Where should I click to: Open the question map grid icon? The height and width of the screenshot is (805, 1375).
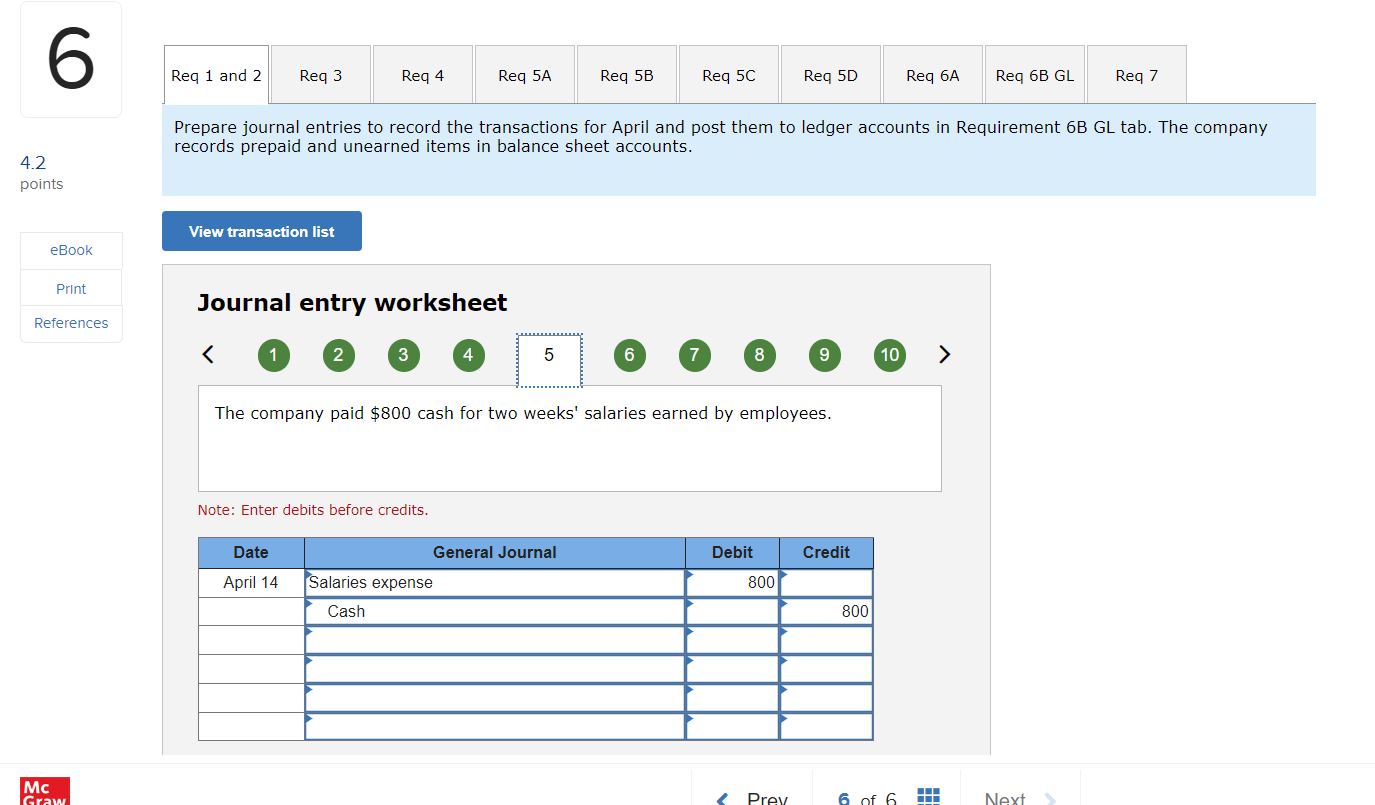928,795
